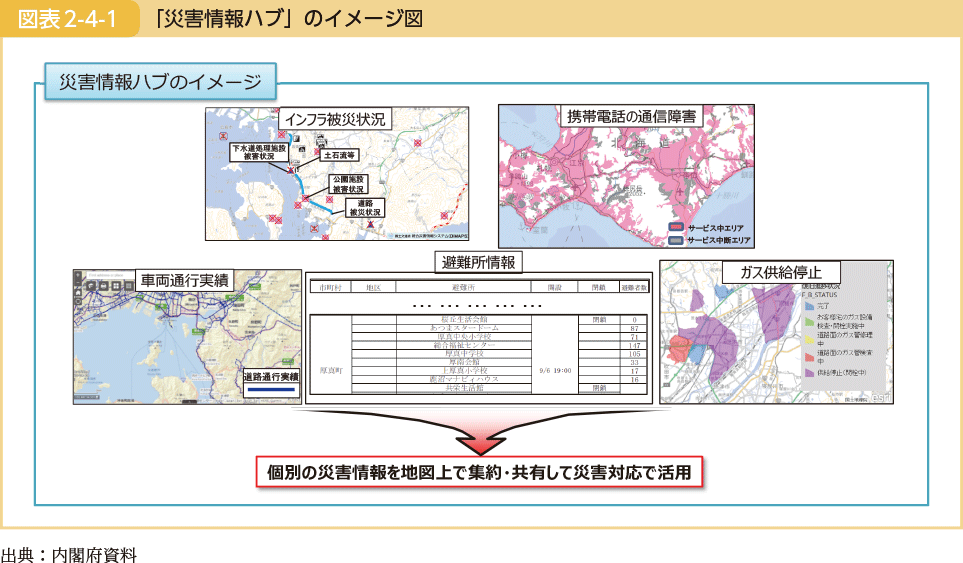Click the blue line sample under 道路通行実績

point(271,389)
